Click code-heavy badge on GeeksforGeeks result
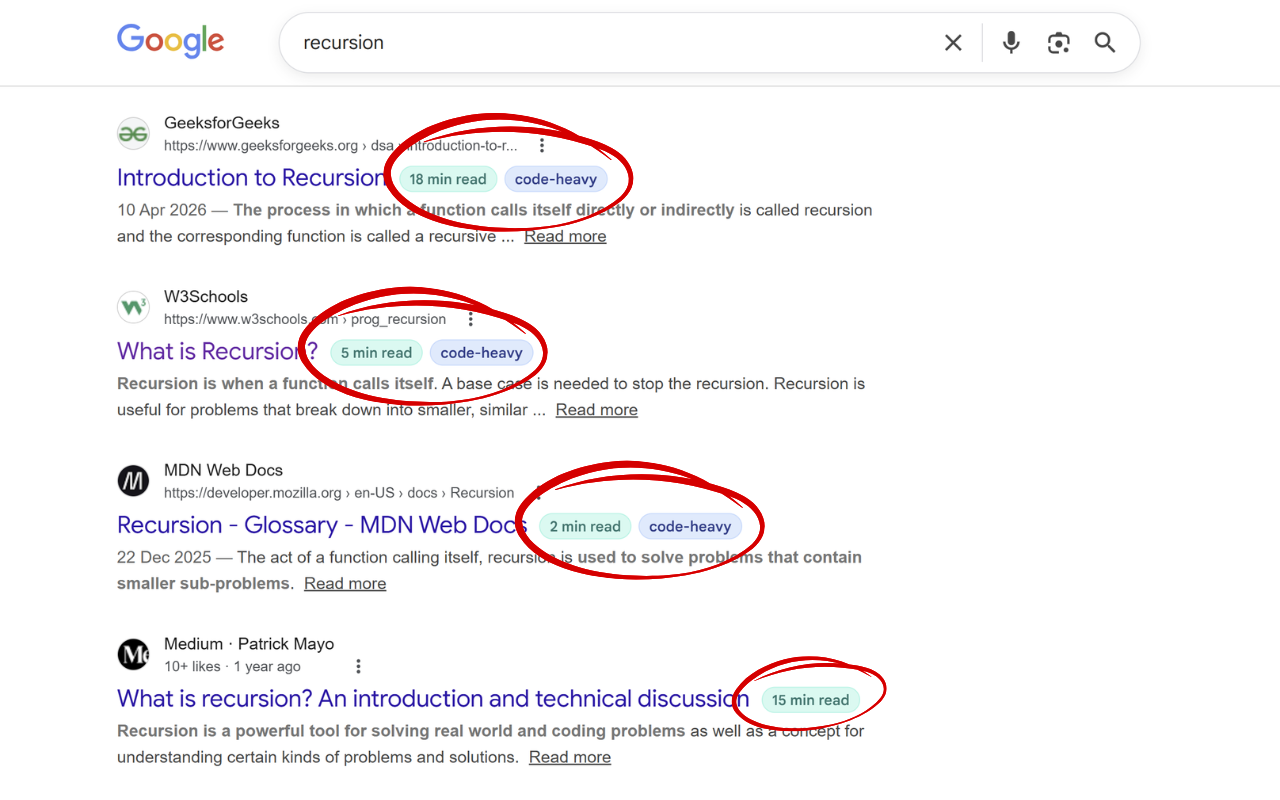The image size is (1280, 800). coord(556,179)
